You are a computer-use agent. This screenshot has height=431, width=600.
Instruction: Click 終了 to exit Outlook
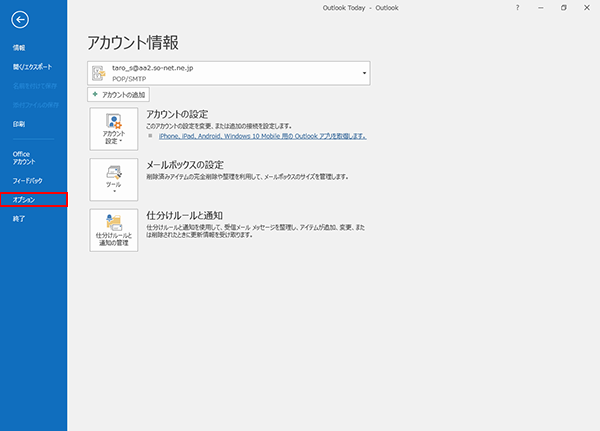click(19, 218)
